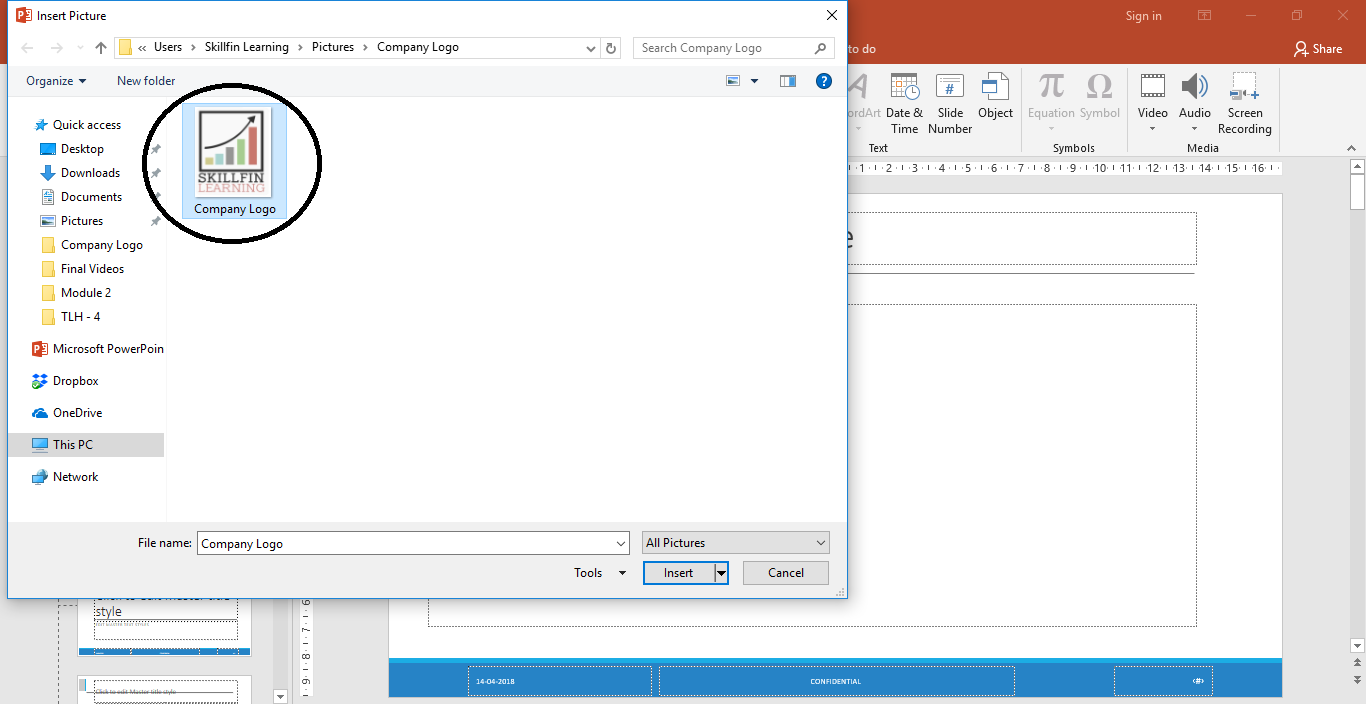This screenshot has height=704, width=1366.
Task: Select Quick access in navigation pane
Action: pyautogui.click(x=86, y=125)
